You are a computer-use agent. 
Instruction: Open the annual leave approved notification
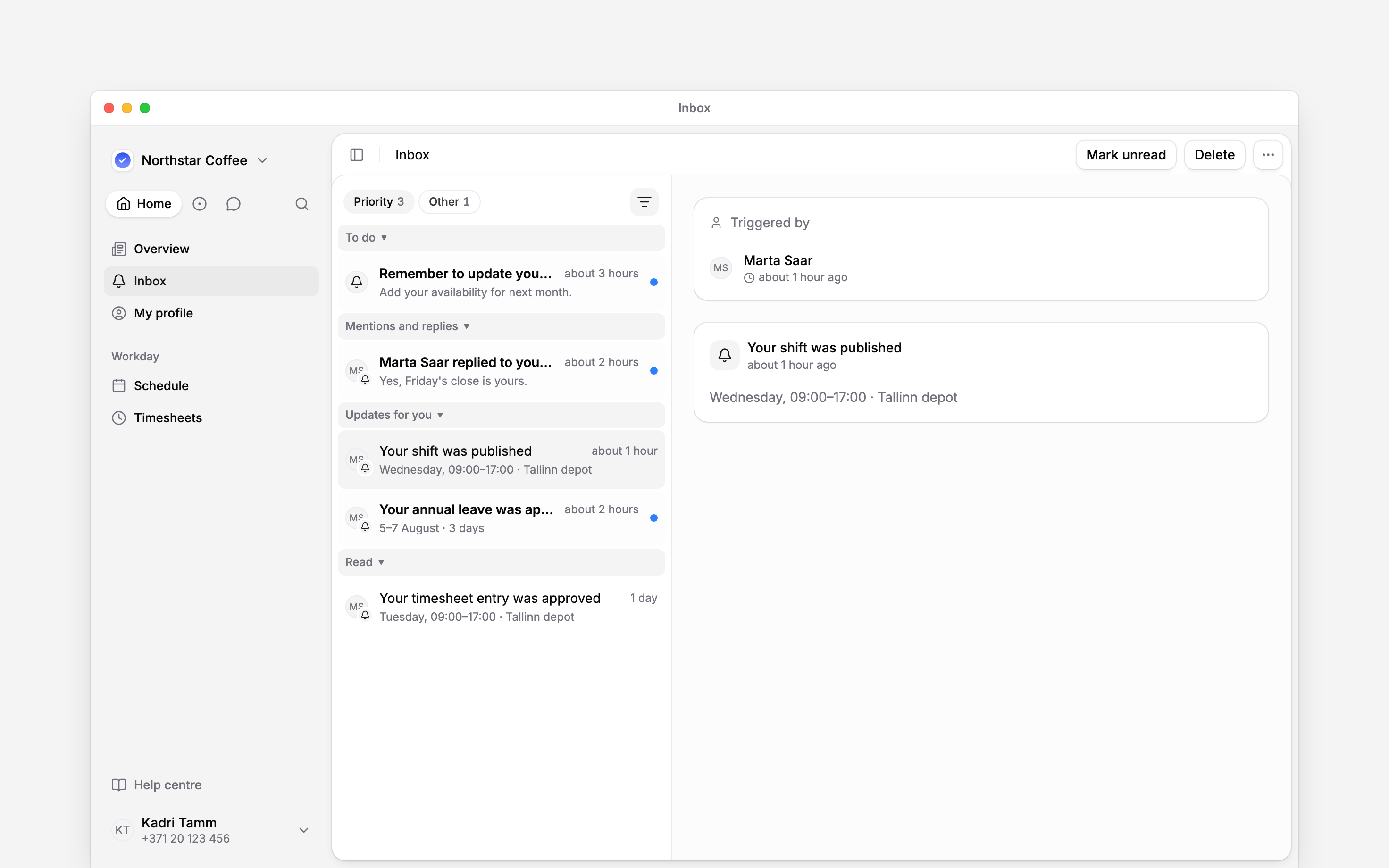(501, 518)
